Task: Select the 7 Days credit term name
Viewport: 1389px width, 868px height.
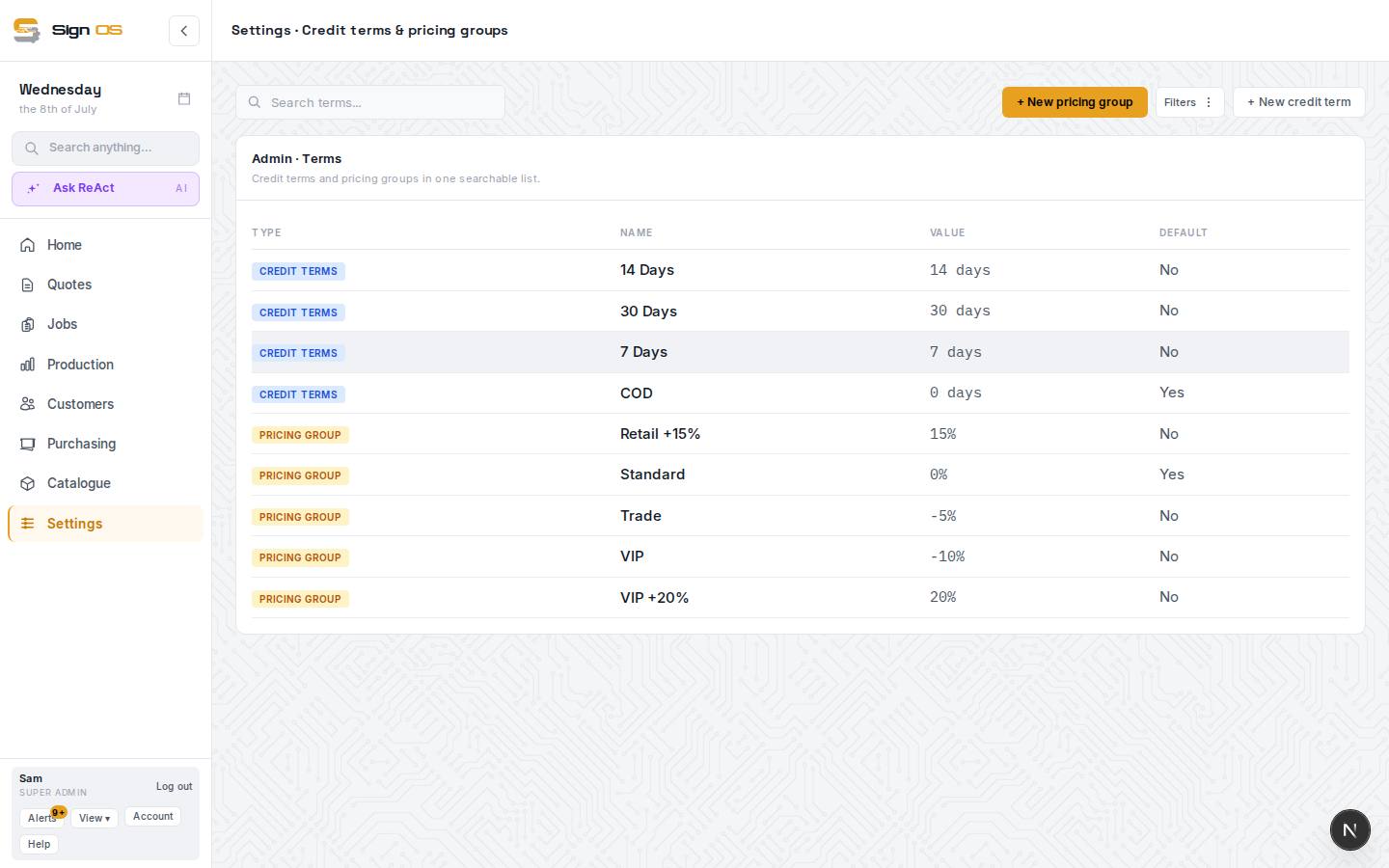Action: [x=643, y=352]
